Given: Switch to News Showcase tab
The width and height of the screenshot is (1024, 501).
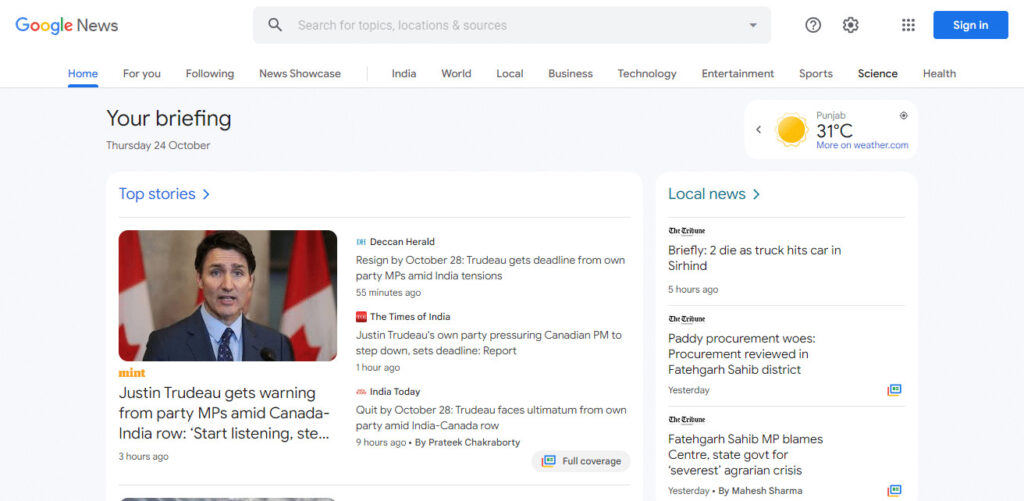Looking at the screenshot, I should [300, 74].
